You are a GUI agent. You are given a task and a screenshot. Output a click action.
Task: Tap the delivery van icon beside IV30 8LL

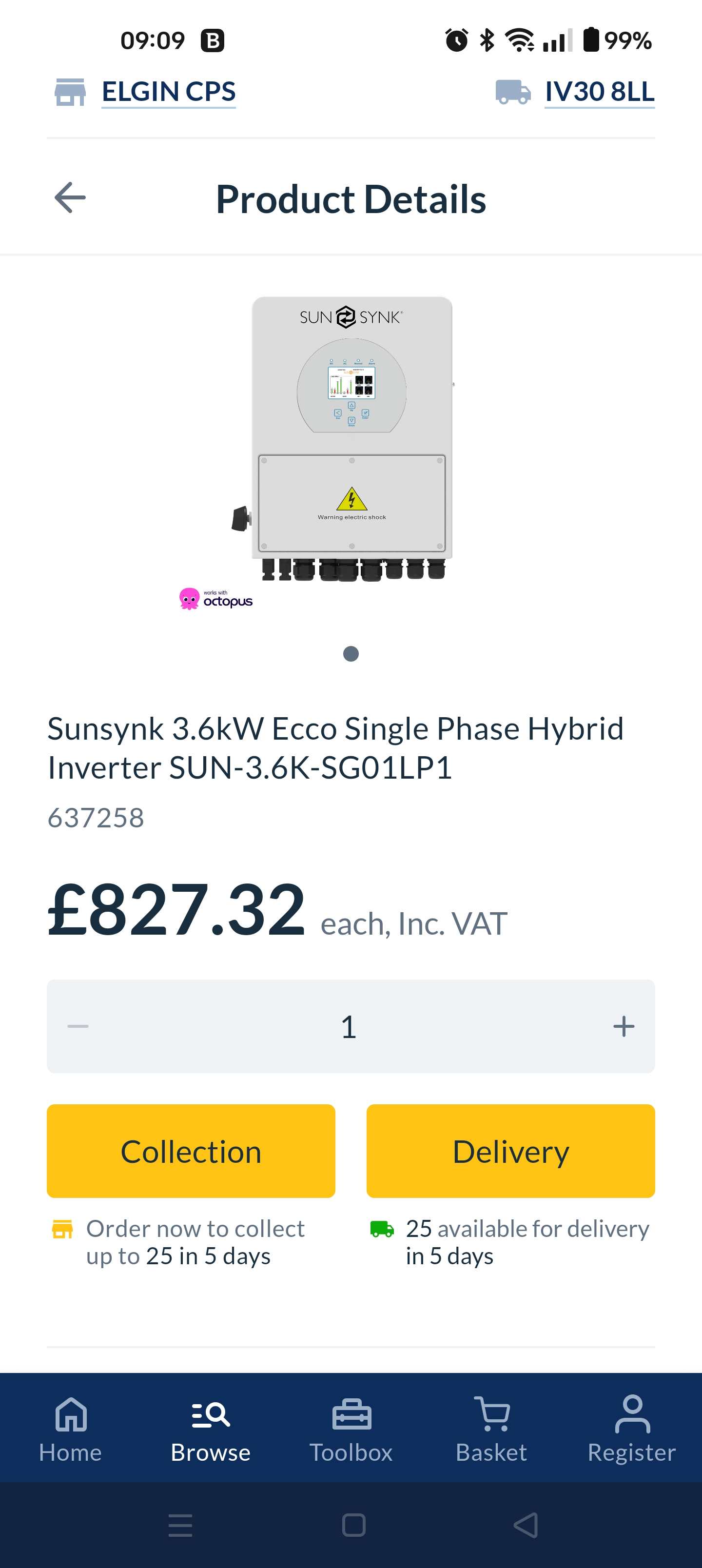point(513,92)
